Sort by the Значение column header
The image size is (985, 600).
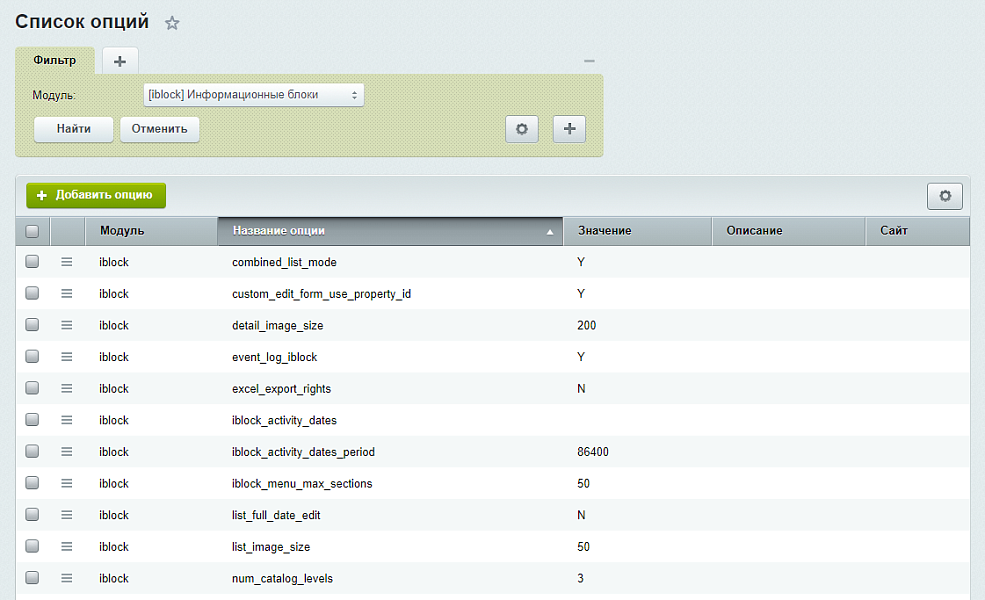click(636, 231)
